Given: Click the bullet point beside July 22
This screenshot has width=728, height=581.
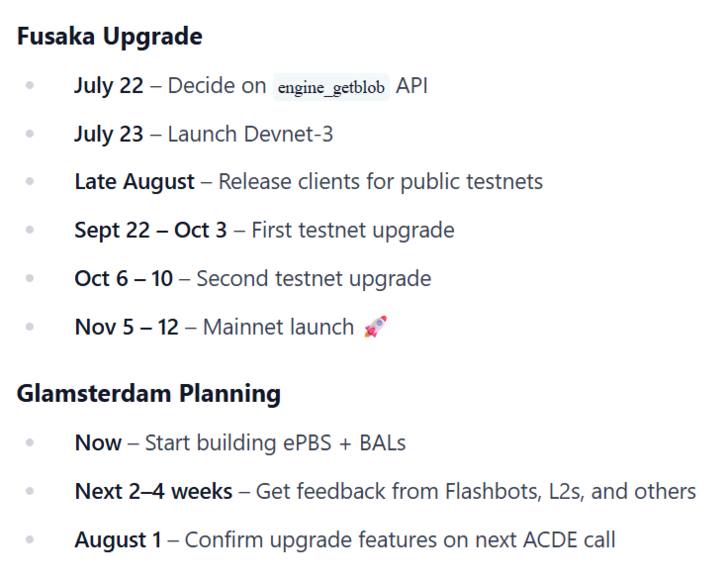Looking at the screenshot, I should [x=30, y=86].
